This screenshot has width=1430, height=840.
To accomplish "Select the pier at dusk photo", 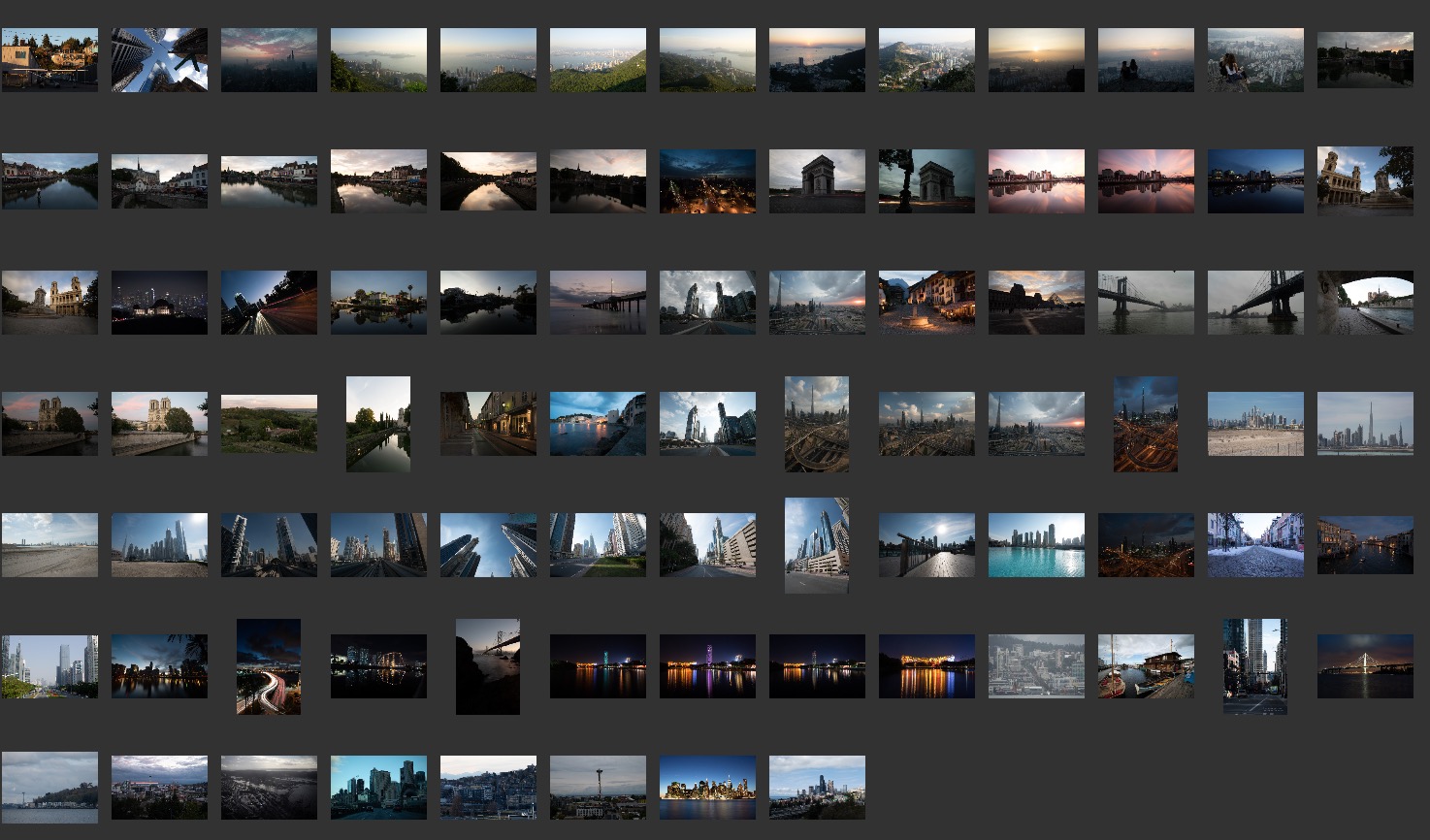I will point(598,303).
